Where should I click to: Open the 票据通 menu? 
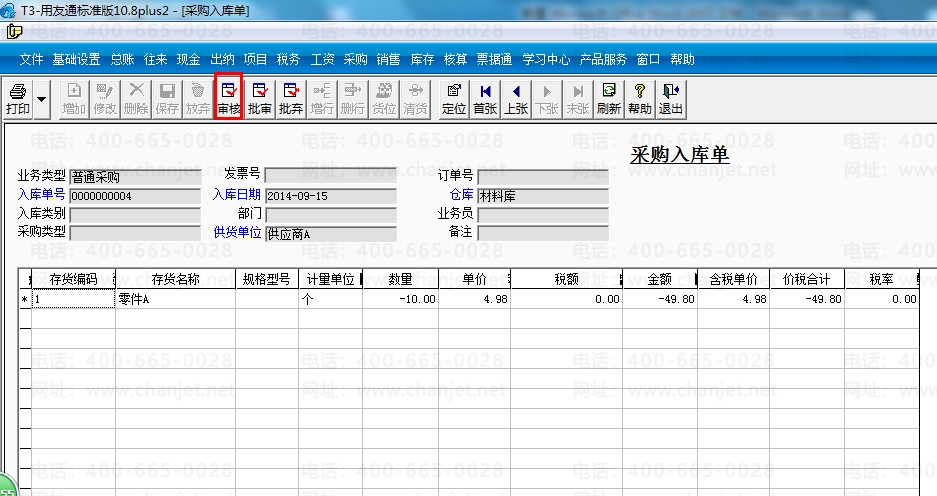494,59
